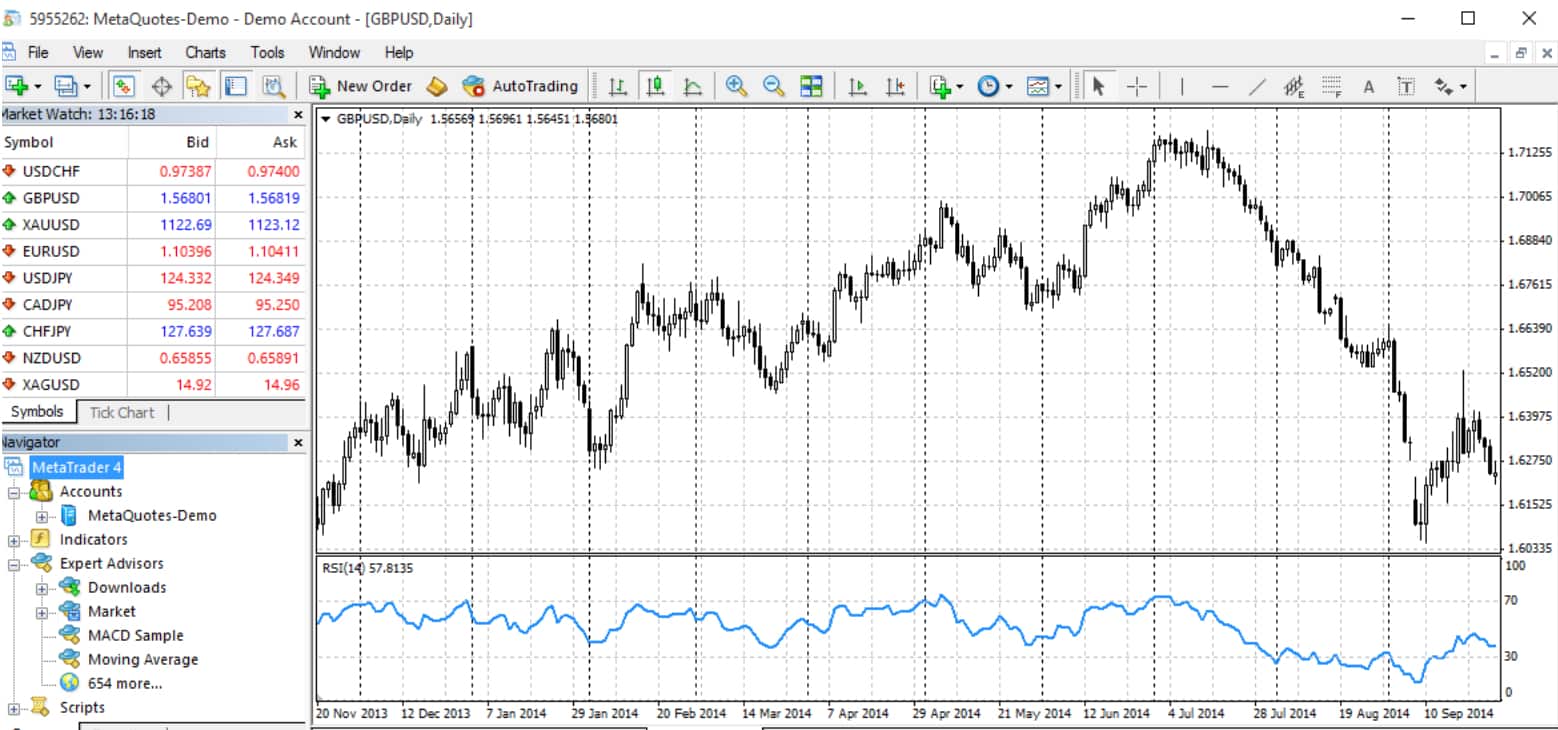
Task: Toggle AutoTrading on or off
Action: coord(521,86)
